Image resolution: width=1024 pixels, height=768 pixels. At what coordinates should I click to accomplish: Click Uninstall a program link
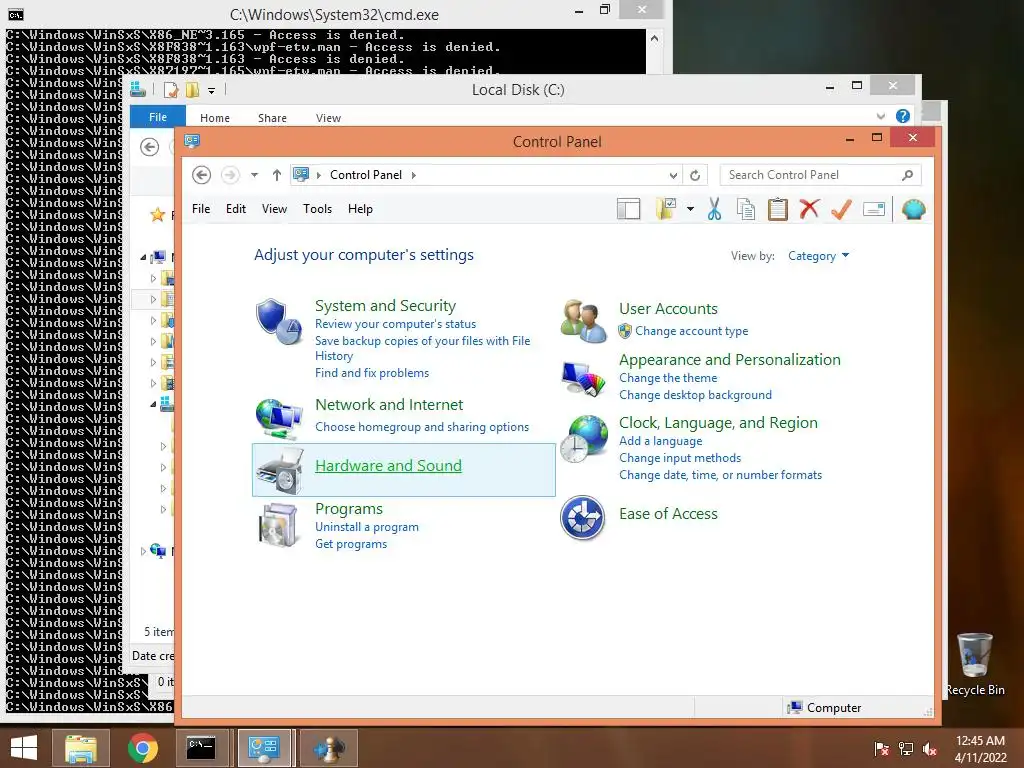pos(367,527)
